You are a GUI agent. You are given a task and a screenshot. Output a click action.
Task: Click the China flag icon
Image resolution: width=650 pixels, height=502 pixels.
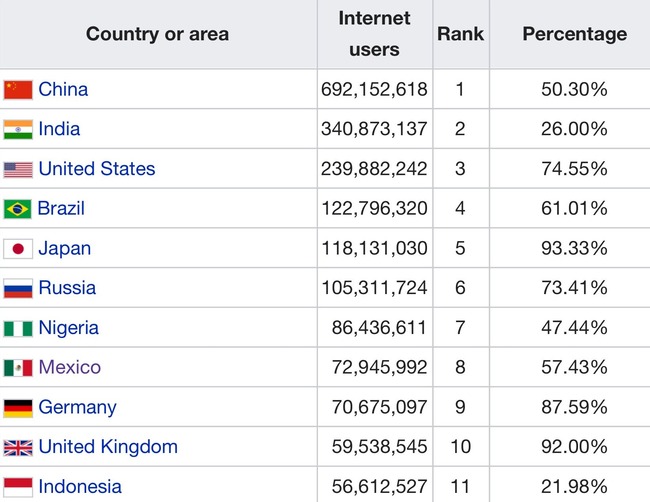point(18,90)
